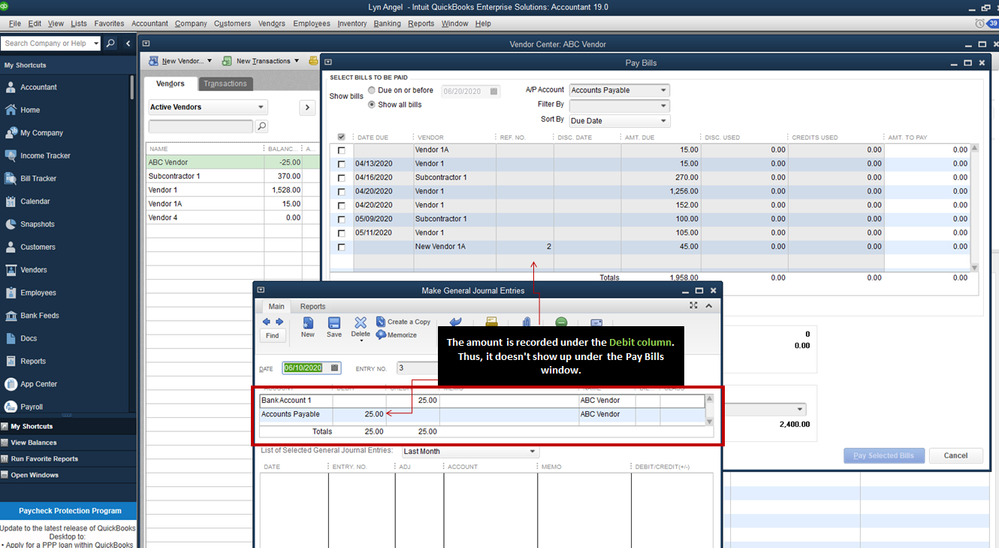The height and width of the screenshot is (548, 999).
Task: Open the Docs shortcut
Action: click(28, 338)
